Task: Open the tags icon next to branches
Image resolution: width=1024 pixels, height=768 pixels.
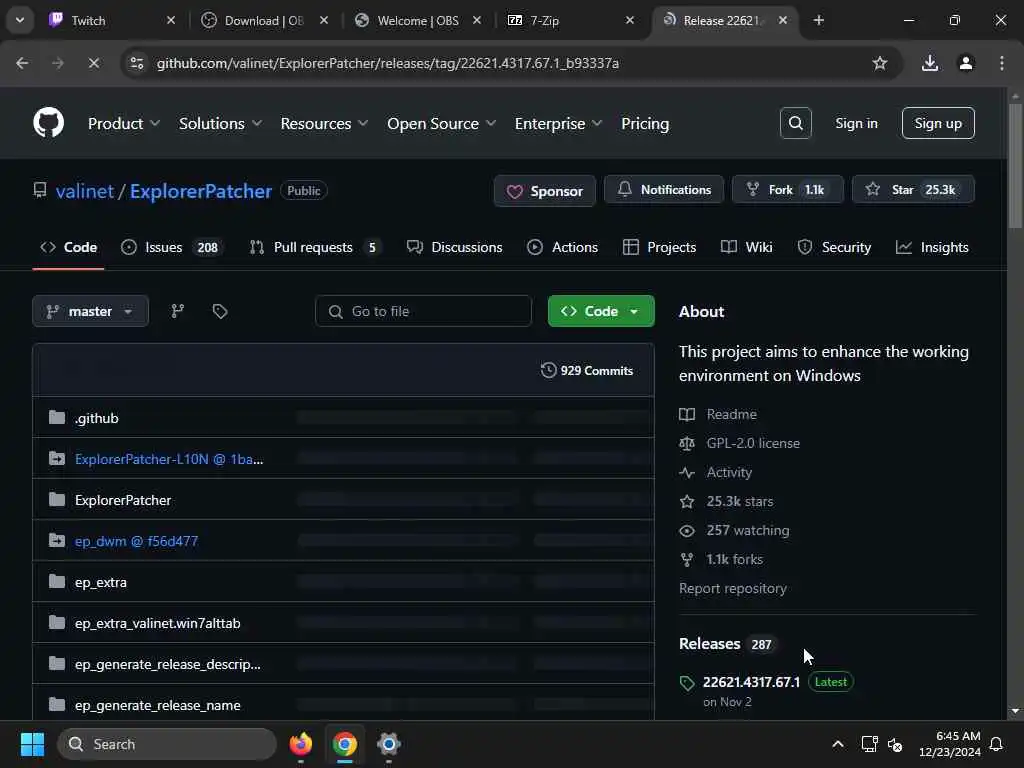Action: pyautogui.click(x=220, y=311)
